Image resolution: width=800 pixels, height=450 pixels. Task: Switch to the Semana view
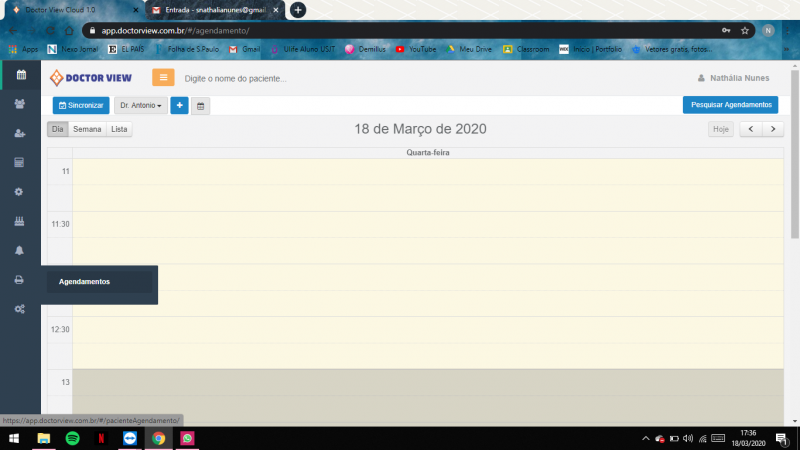(87, 129)
